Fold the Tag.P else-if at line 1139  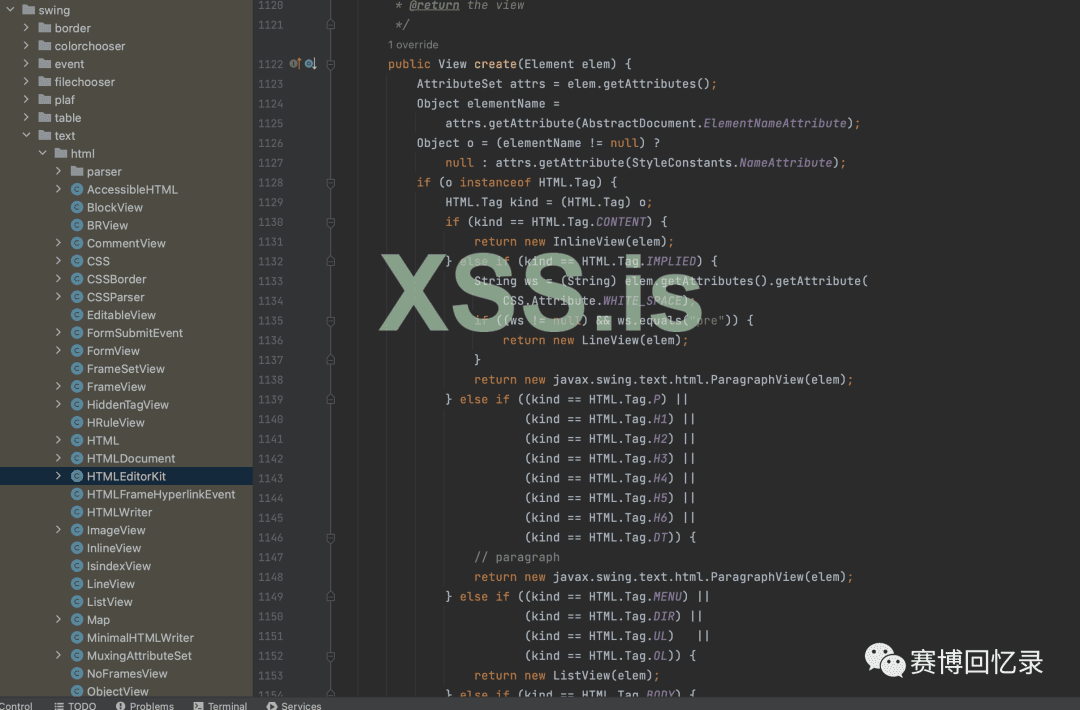331,399
